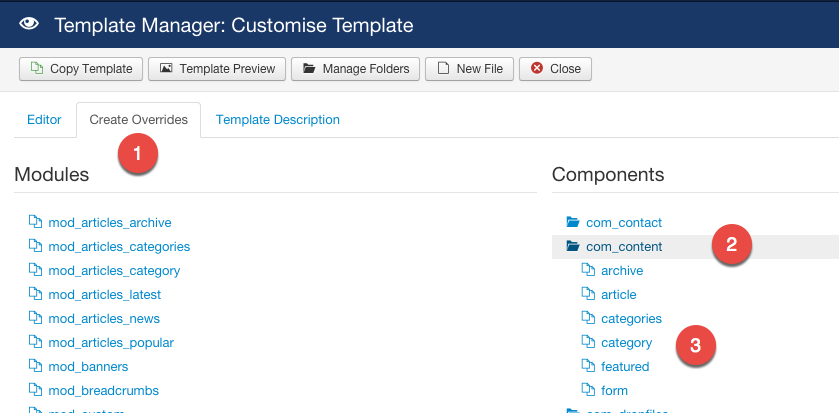Click the eye icon in header

(x=29, y=24)
